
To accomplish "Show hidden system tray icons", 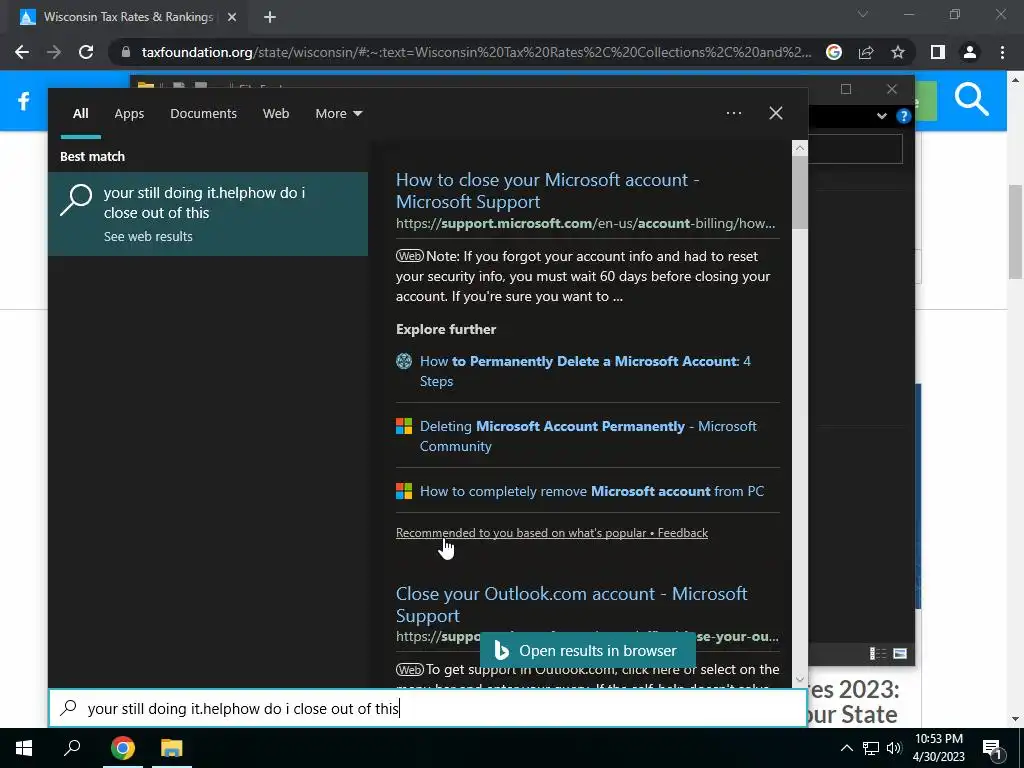I will (x=846, y=748).
